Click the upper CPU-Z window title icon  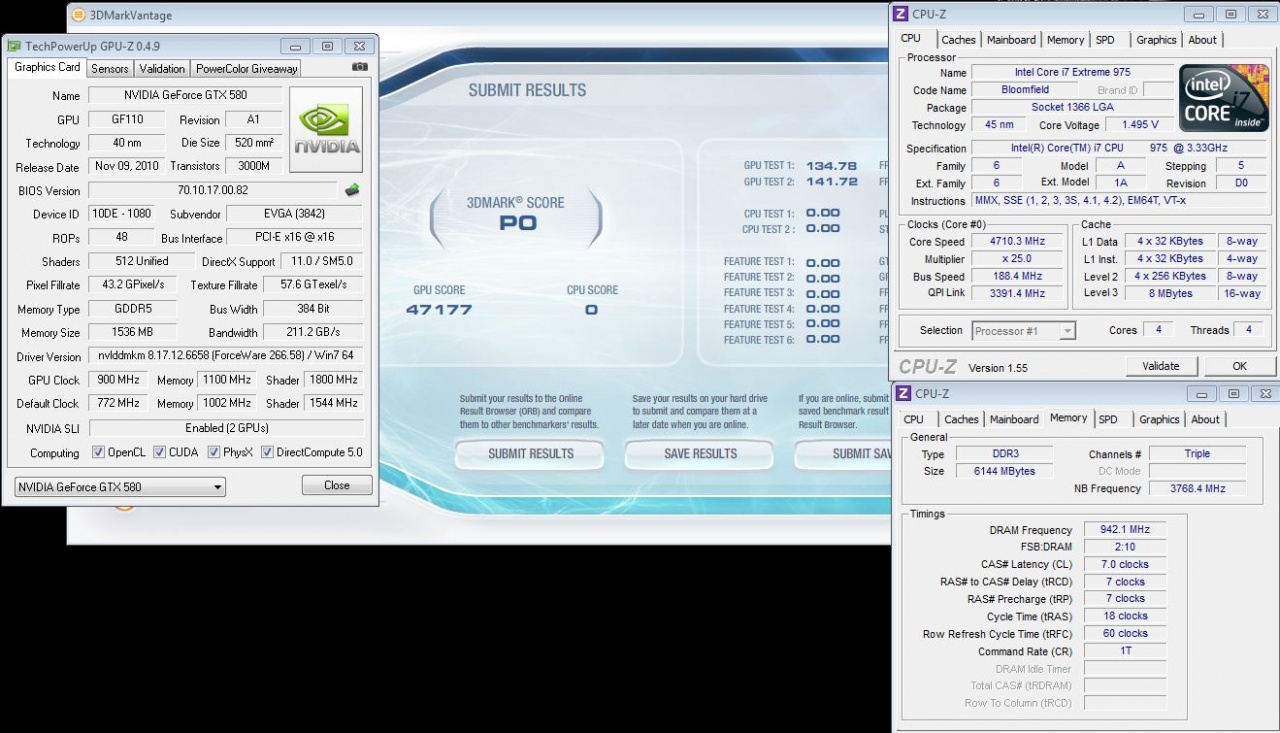pyautogui.click(x=901, y=14)
